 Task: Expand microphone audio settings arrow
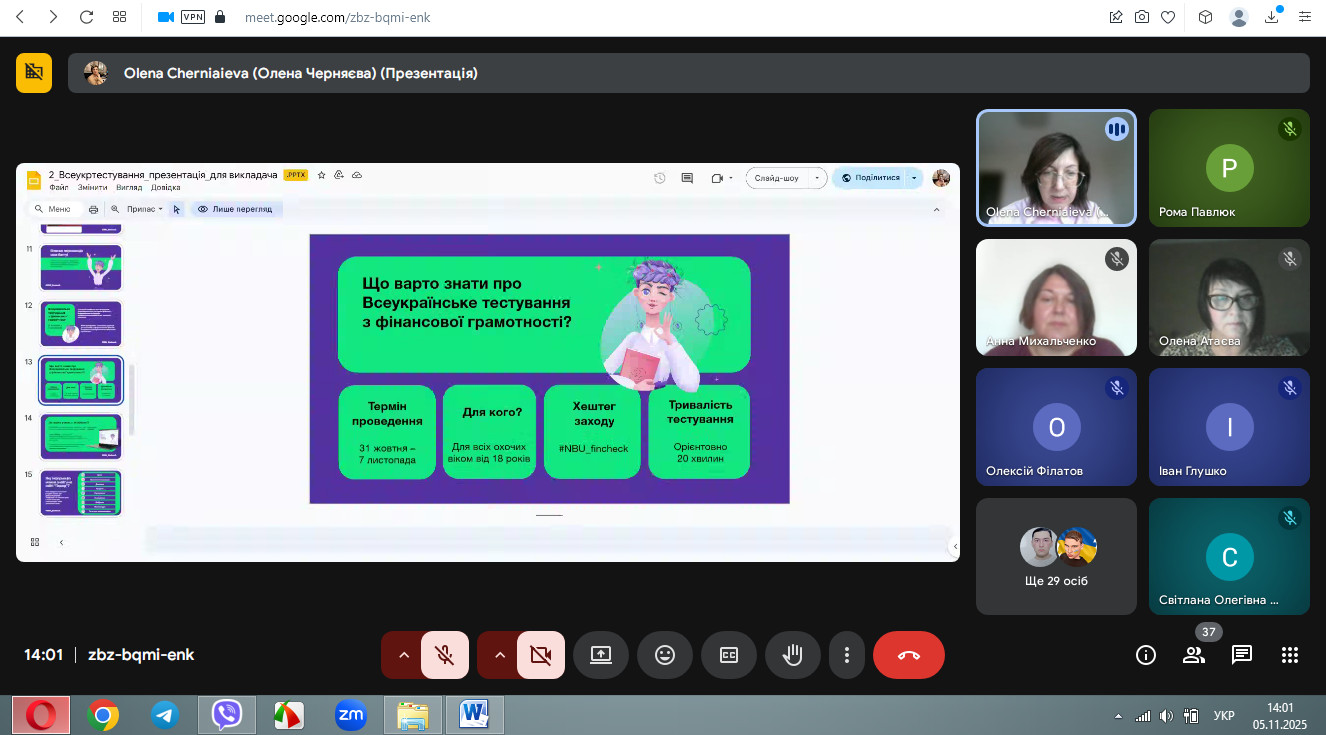pos(404,655)
